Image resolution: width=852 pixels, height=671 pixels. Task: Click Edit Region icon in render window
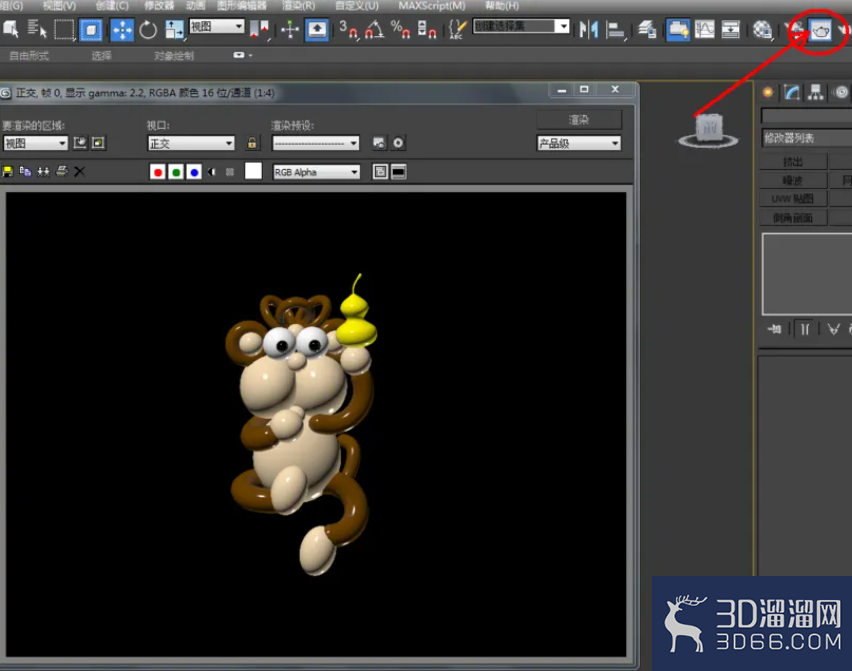tap(80, 143)
